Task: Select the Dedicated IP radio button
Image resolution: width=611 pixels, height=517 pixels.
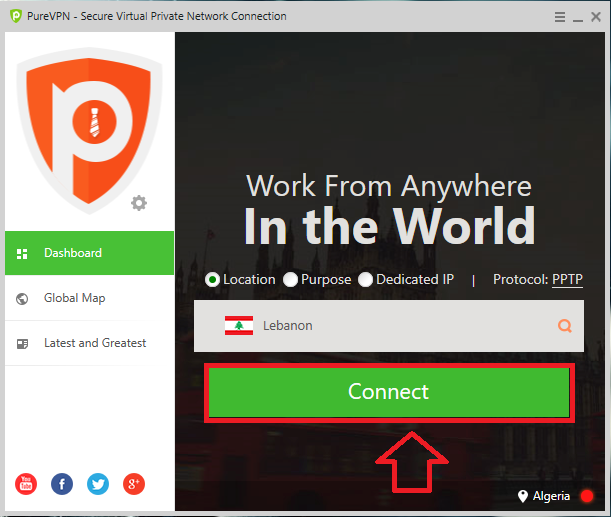Action: (366, 280)
